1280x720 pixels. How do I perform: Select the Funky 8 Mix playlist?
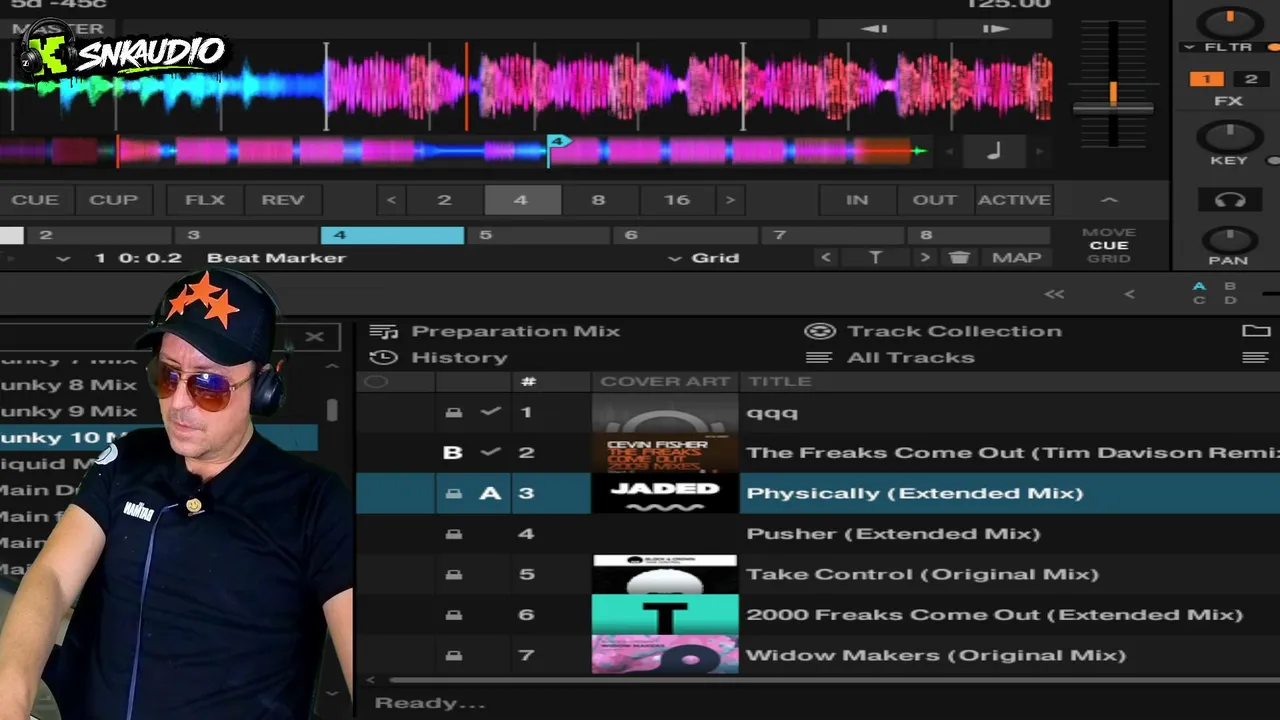(68, 385)
